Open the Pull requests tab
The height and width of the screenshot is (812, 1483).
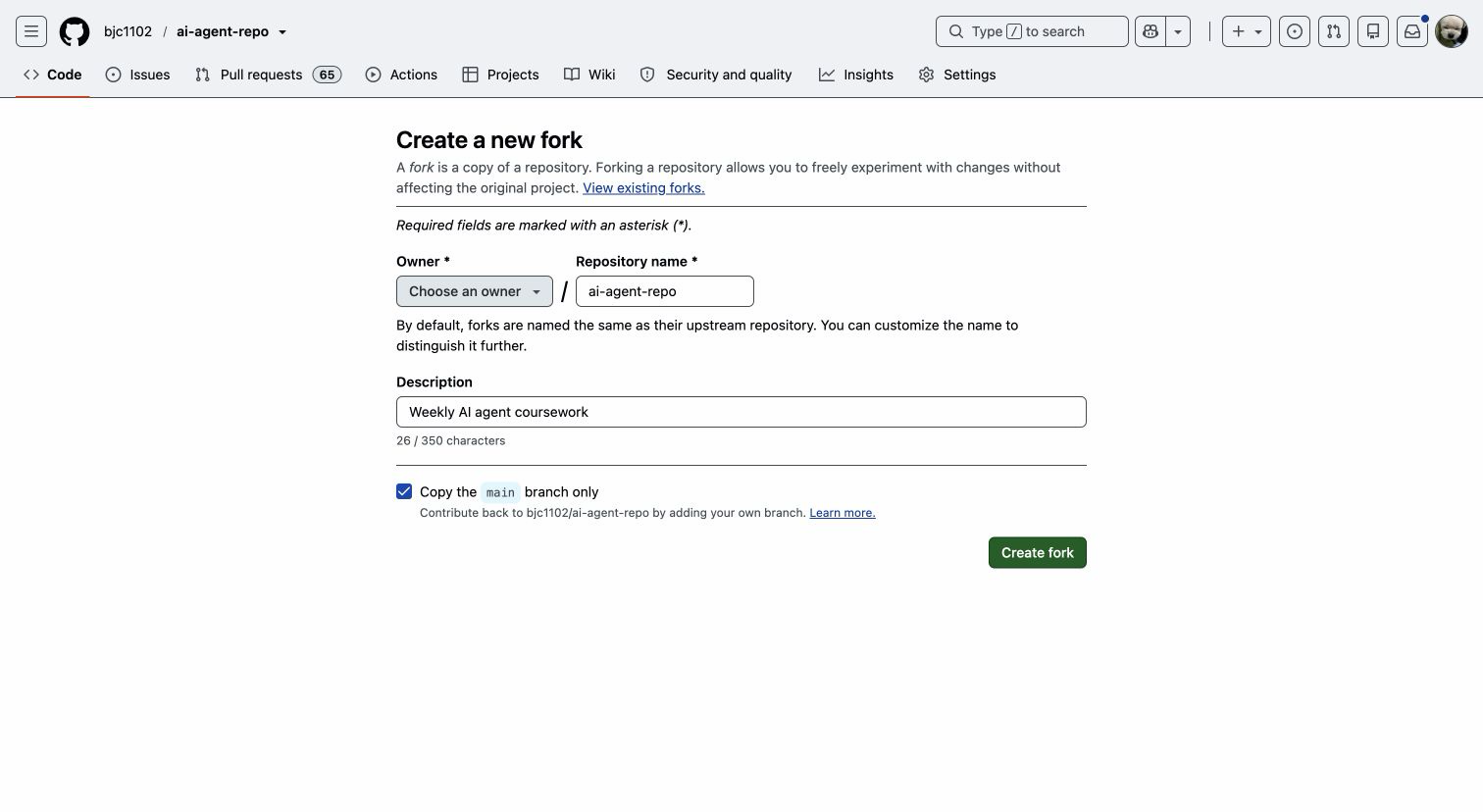(x=268, y=75)
